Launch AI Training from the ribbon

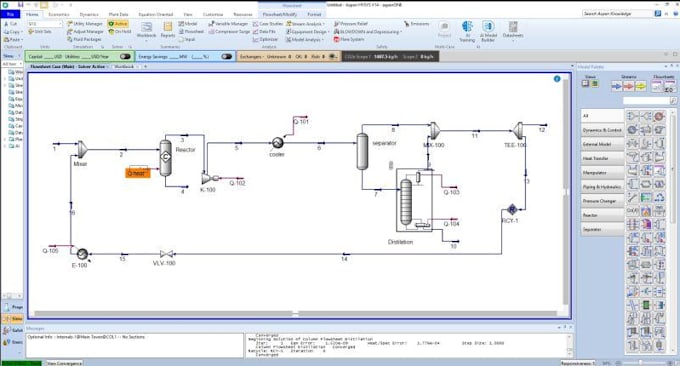click(x=467, y=31)
